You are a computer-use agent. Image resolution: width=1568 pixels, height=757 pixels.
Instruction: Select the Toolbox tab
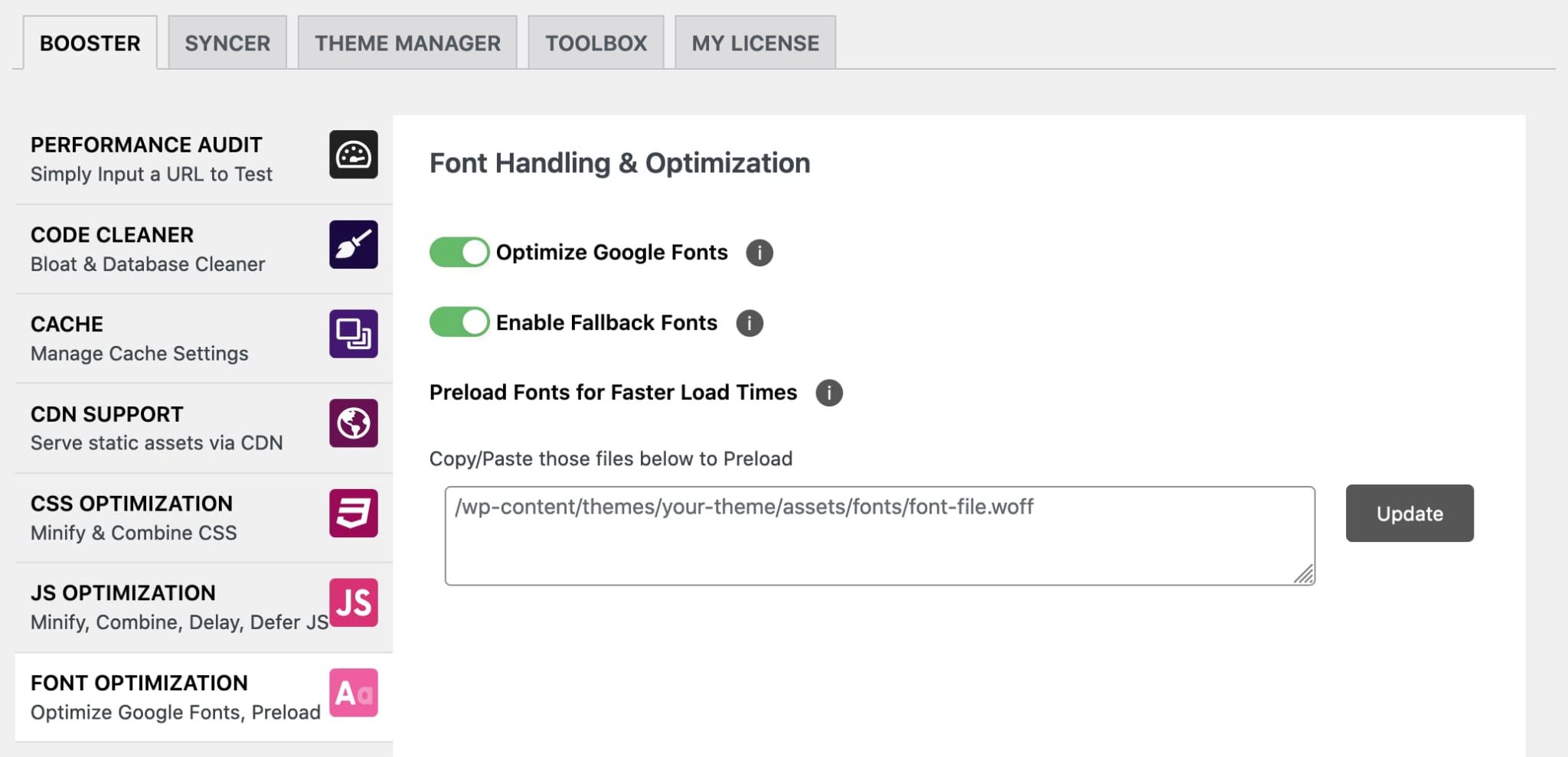coord(595,43)
